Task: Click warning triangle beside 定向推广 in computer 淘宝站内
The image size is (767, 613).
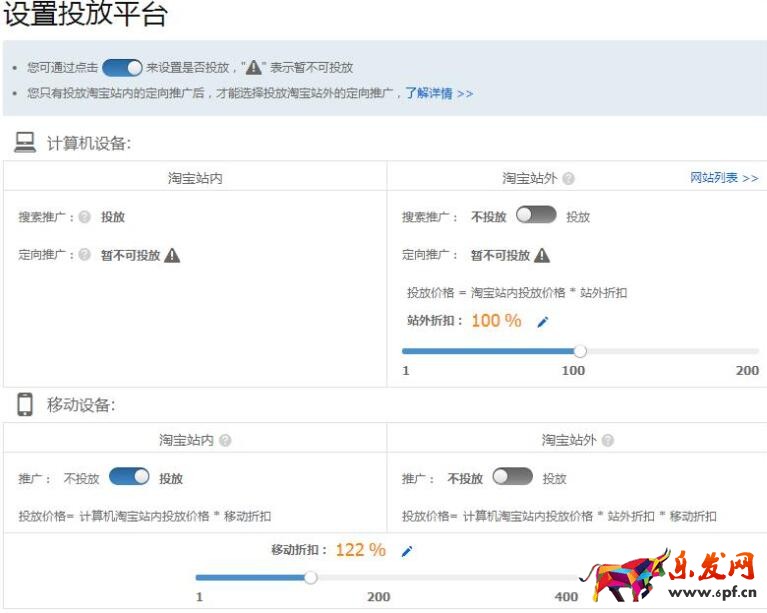Action: click(172, 255)
